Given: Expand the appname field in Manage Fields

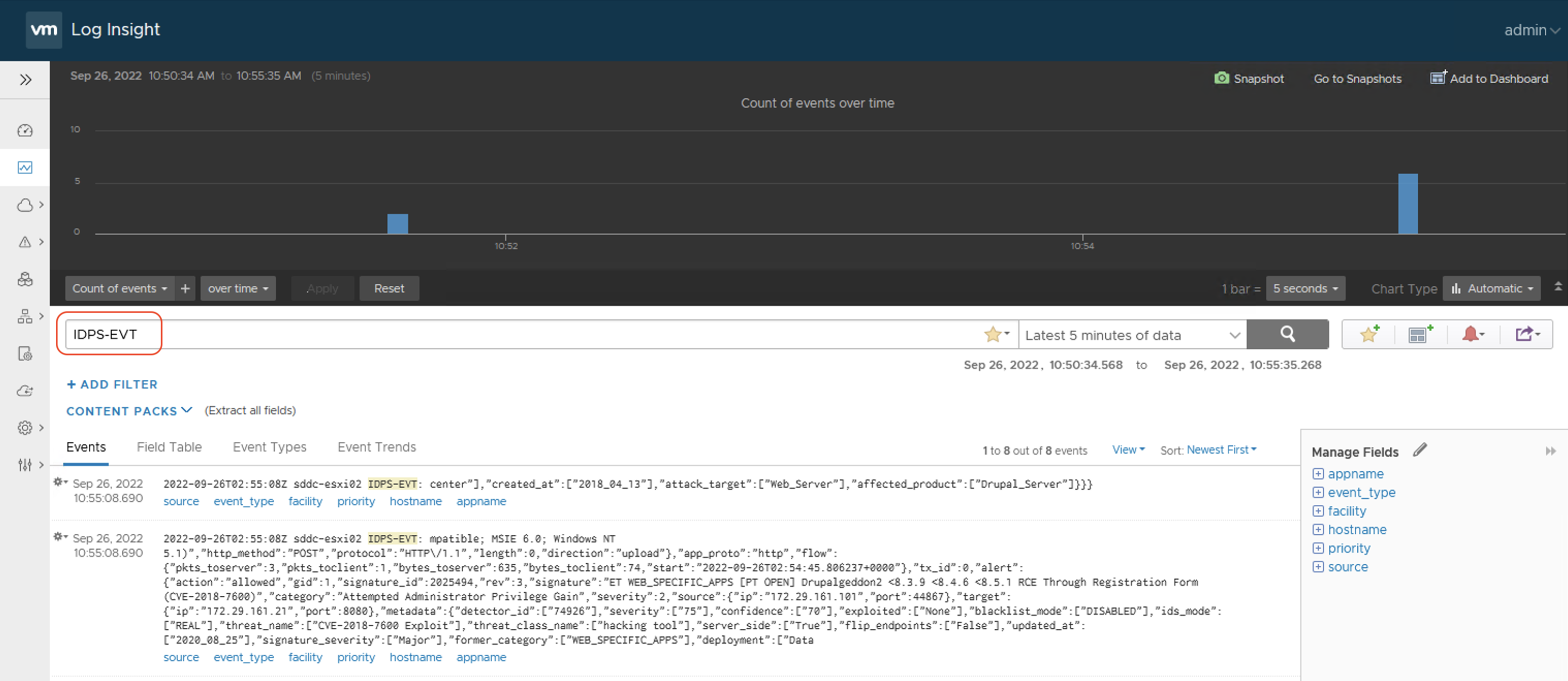Looking at the screenshot, I should point(1318,474).
